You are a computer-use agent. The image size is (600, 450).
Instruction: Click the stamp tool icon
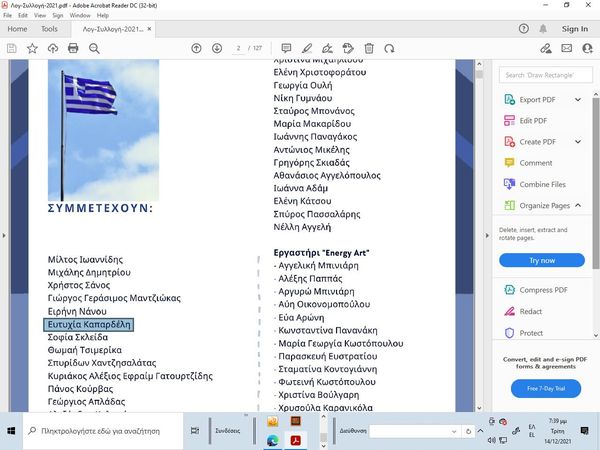point(348,48)
